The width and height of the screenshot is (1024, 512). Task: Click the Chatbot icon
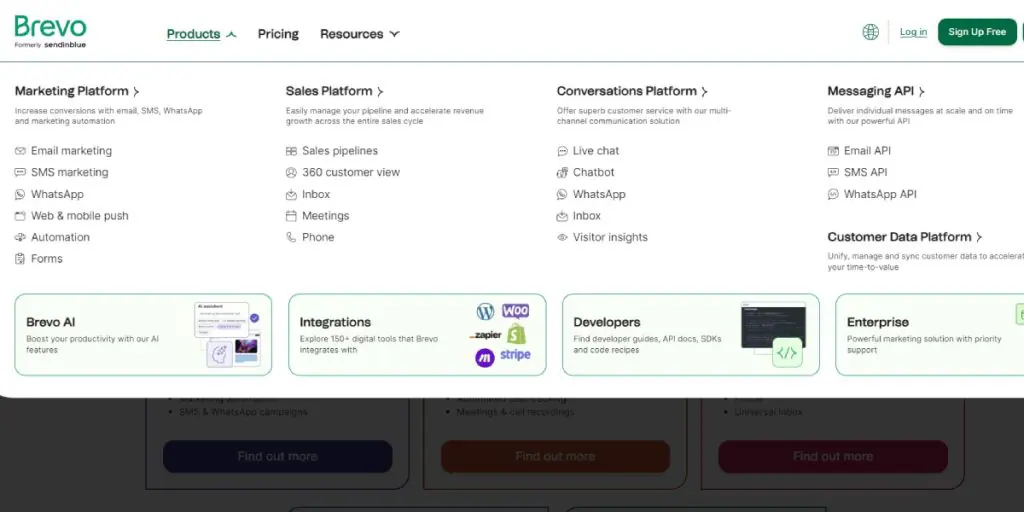(x=563, y=172)
